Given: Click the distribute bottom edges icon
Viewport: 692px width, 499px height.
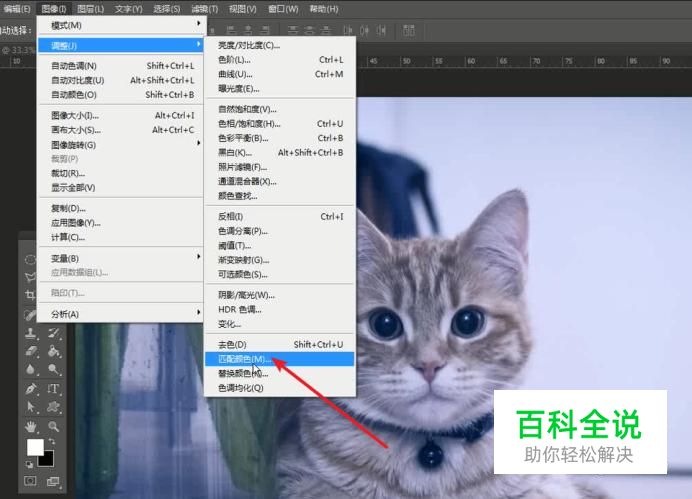Looking at the screenshot, I should [x=326, y=30].
